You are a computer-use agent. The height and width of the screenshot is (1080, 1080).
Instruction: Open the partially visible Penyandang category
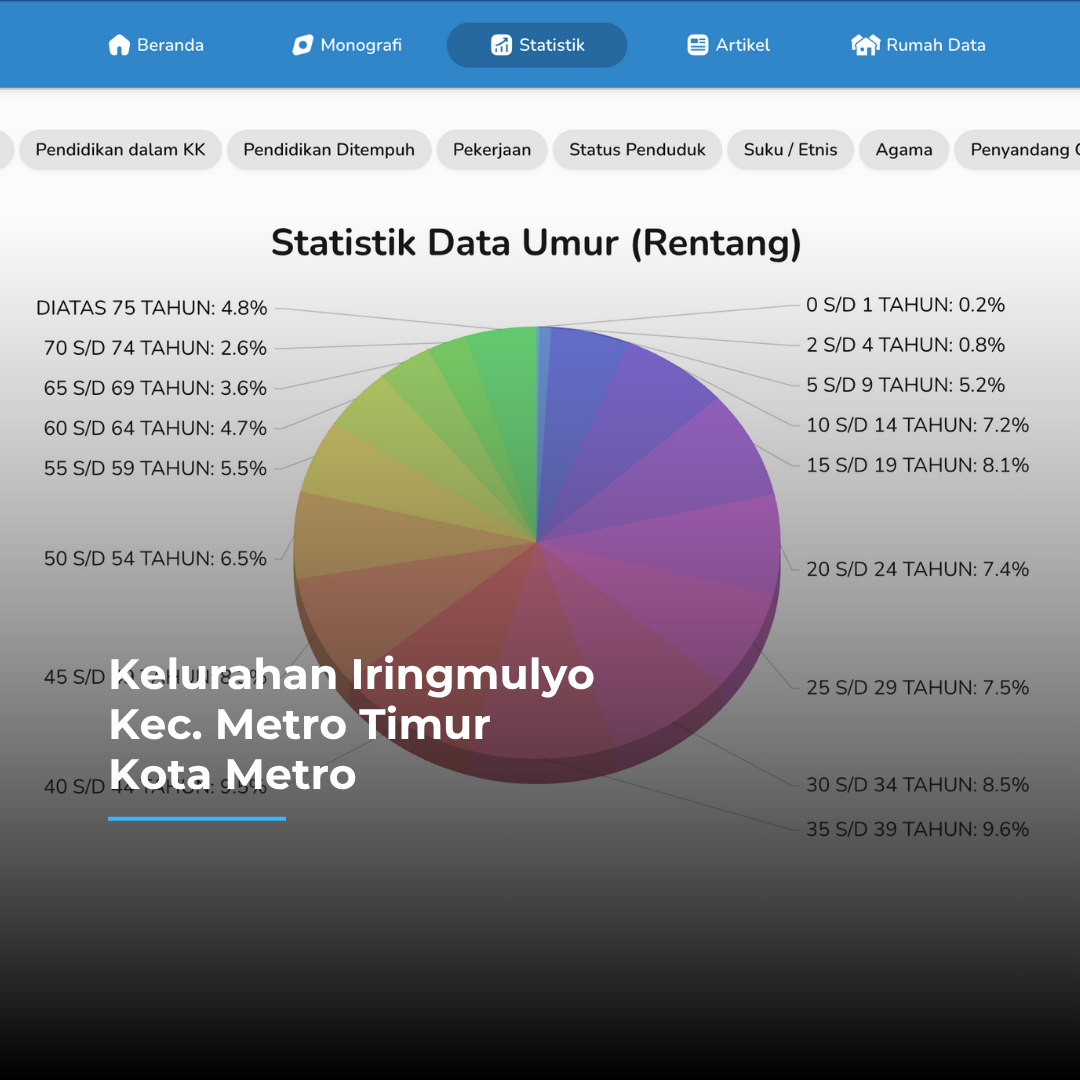1018,149
